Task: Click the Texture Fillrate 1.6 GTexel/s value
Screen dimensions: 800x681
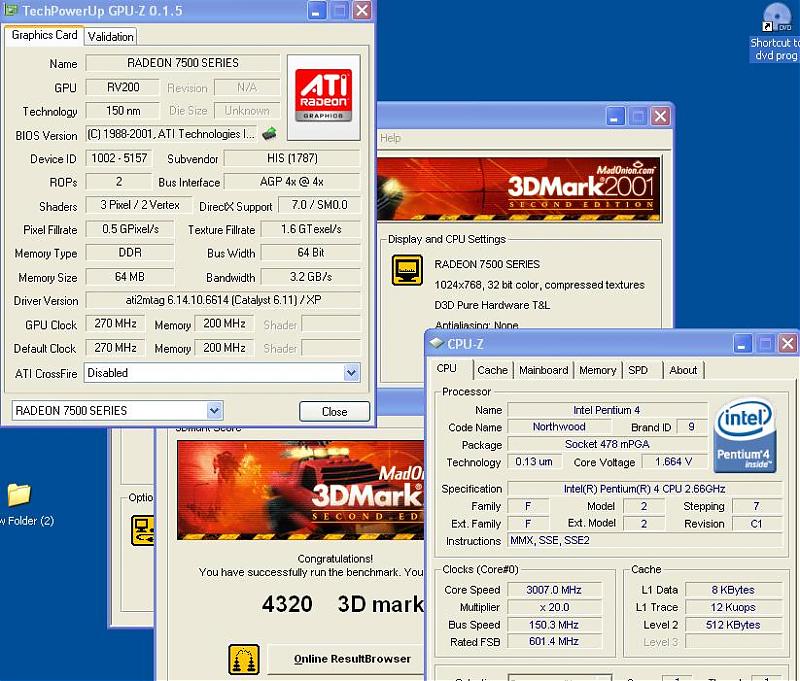Action: point(311,229)
